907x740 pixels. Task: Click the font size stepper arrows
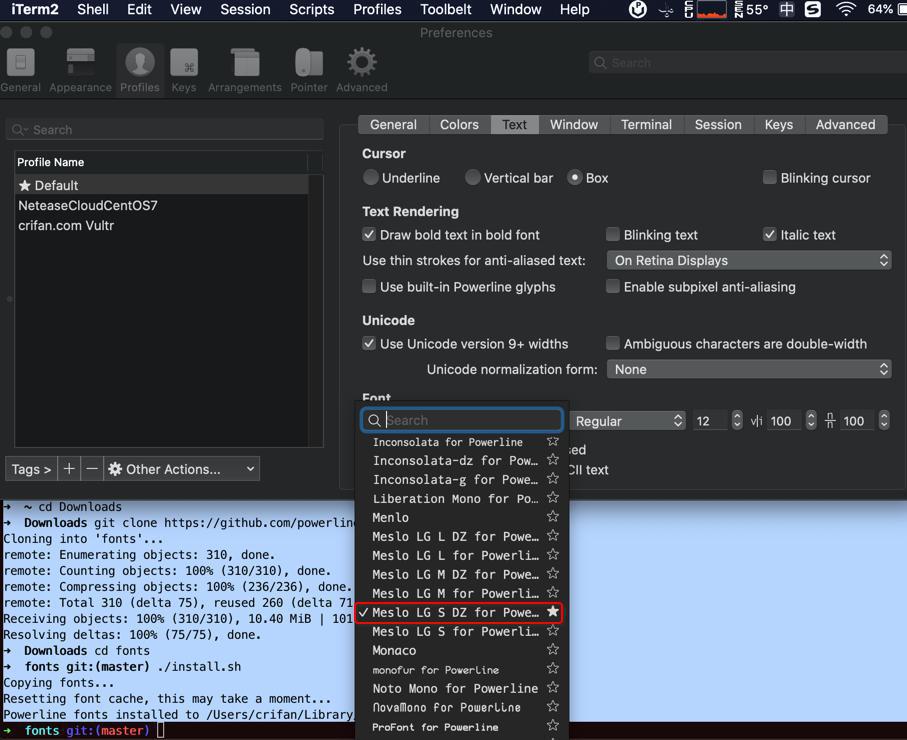(737, 420)
